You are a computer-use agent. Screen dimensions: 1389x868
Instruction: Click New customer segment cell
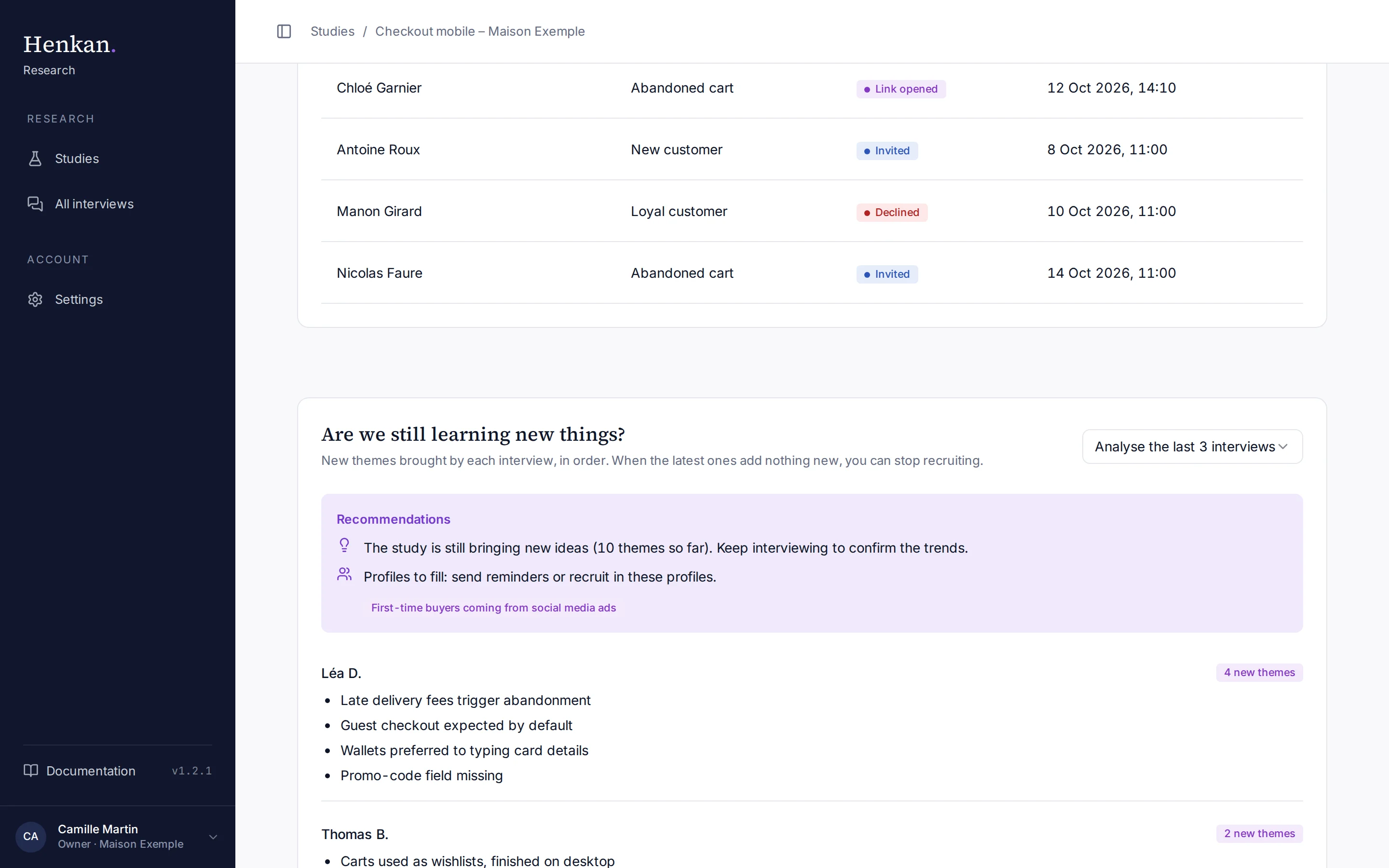(x=677, y=149)
